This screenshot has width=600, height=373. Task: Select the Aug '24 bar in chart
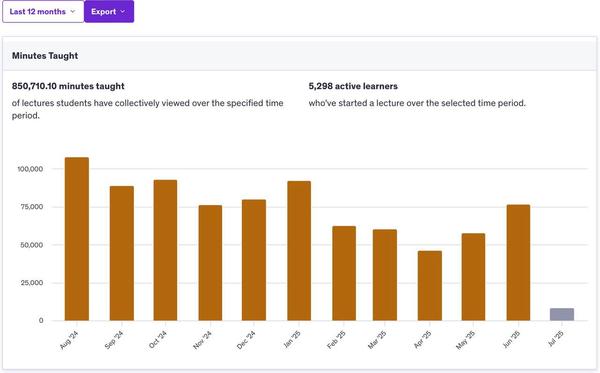[x=77, y=239]
